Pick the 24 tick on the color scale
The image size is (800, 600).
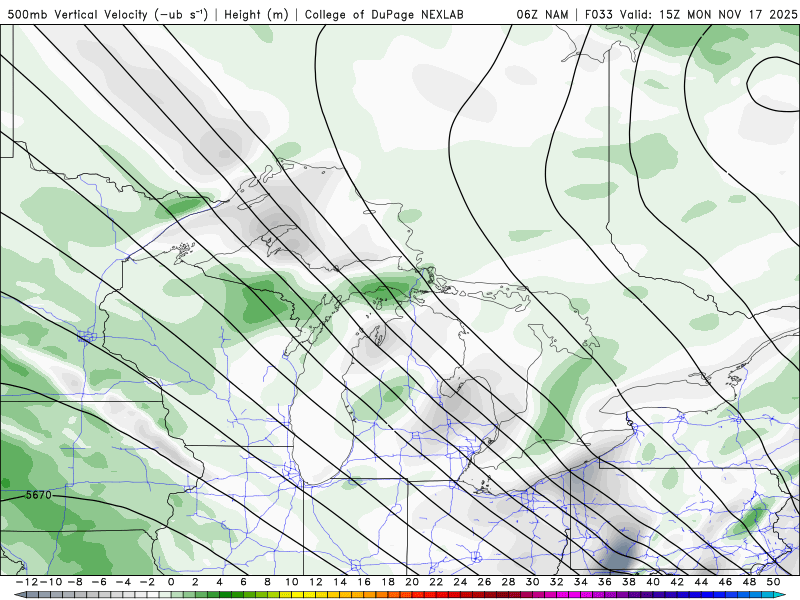tap(460, 582)
